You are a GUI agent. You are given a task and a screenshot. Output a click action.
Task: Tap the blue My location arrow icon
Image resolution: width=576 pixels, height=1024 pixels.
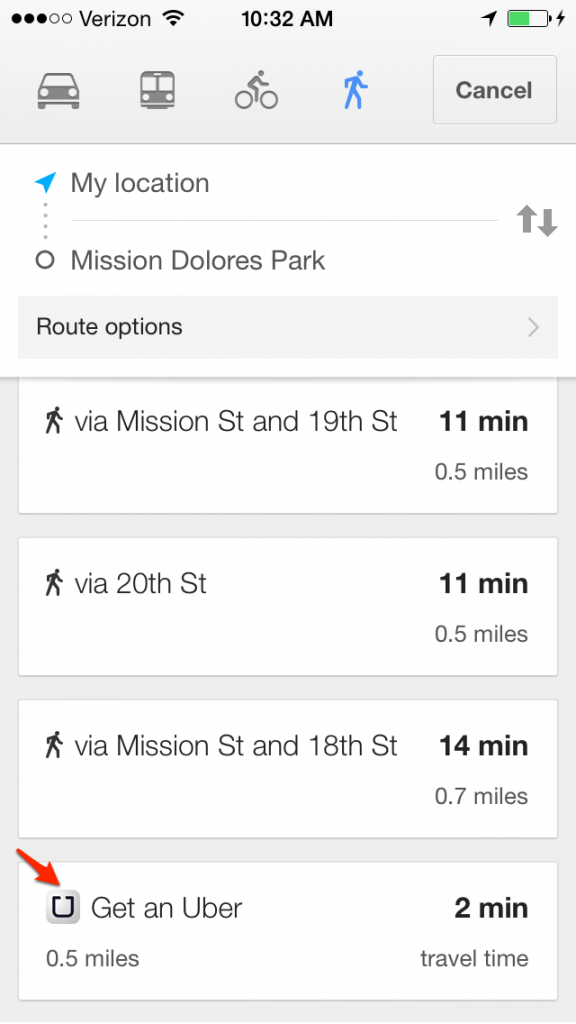click(45, 183)
